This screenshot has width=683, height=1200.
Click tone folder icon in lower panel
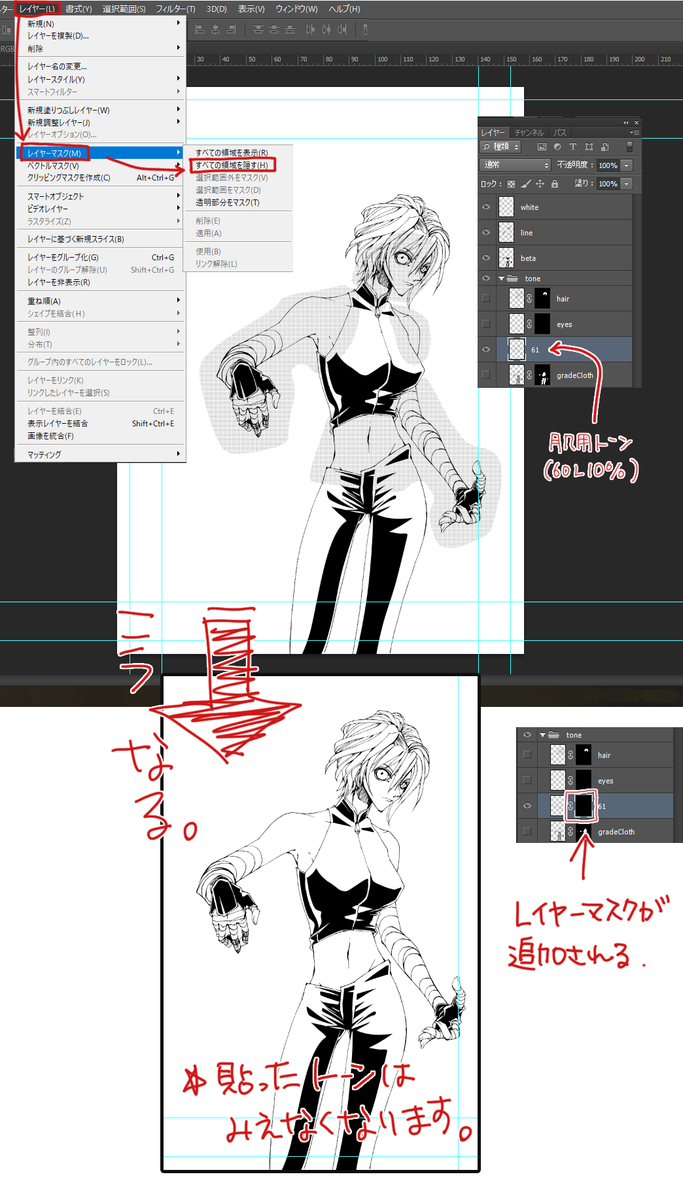tap(554, 735)
